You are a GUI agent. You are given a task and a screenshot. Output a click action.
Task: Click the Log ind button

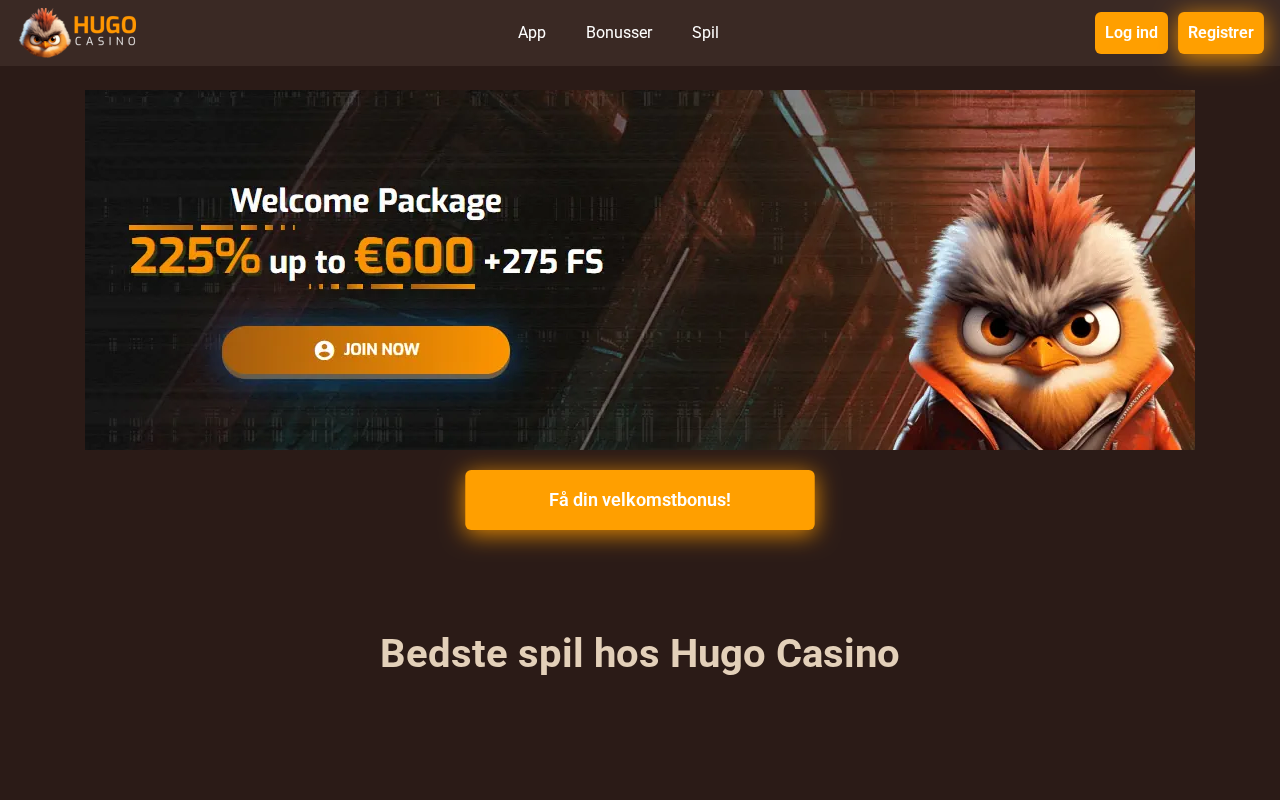[1131, 33]
